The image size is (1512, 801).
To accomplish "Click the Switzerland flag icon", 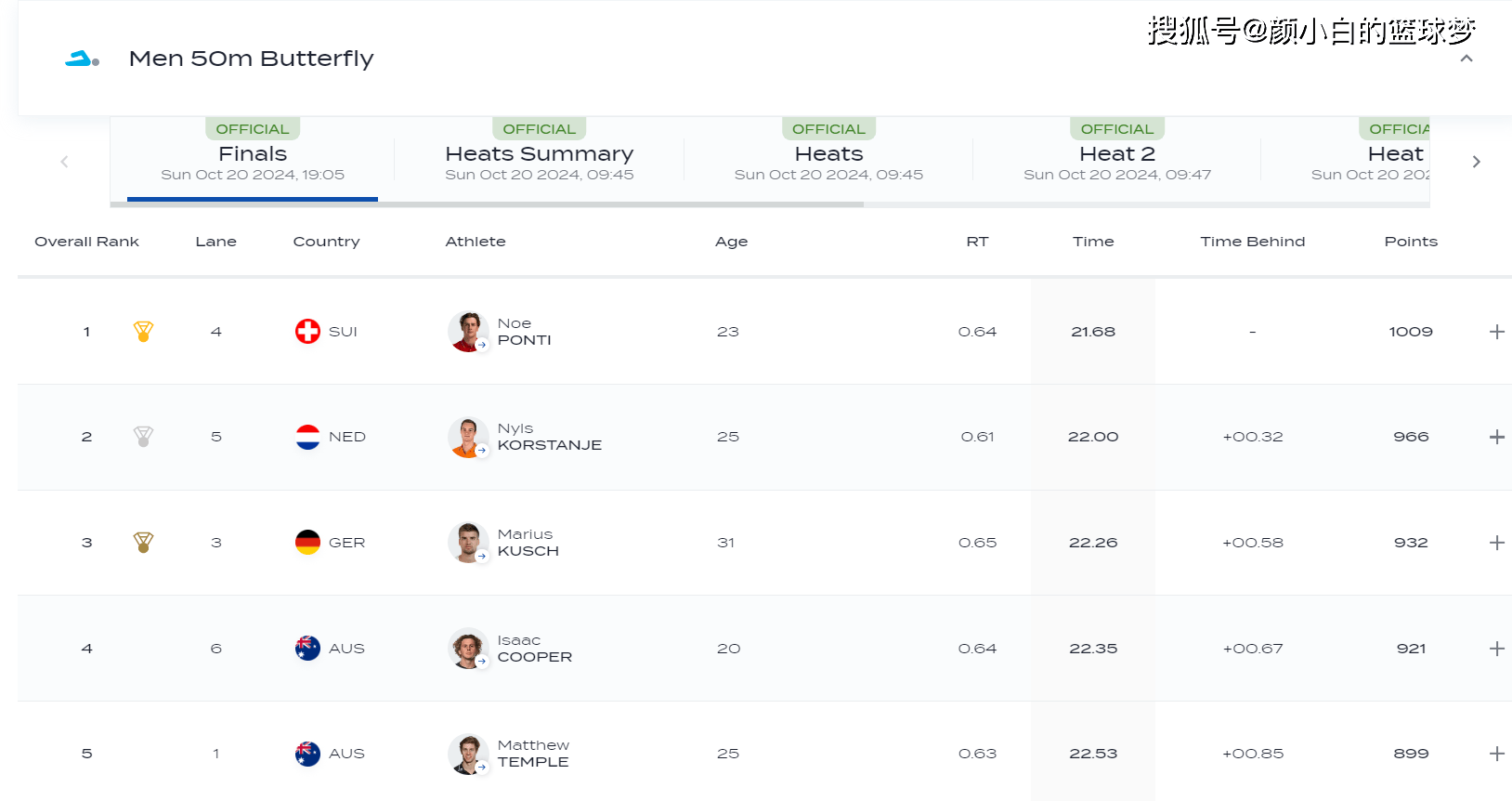I will pos(307,332).
